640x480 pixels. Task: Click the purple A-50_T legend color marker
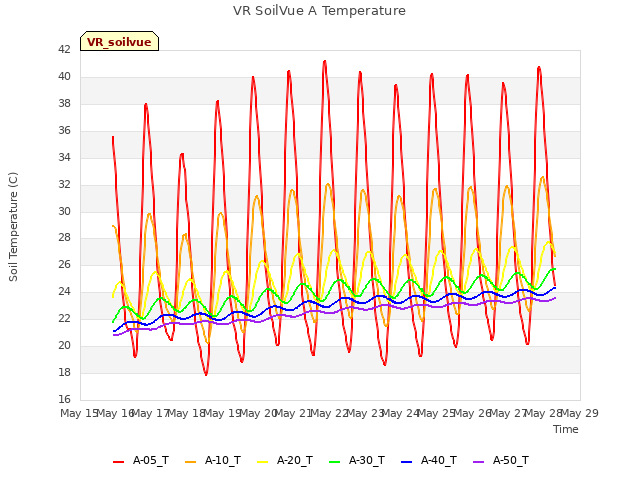[x=478, y=462]
